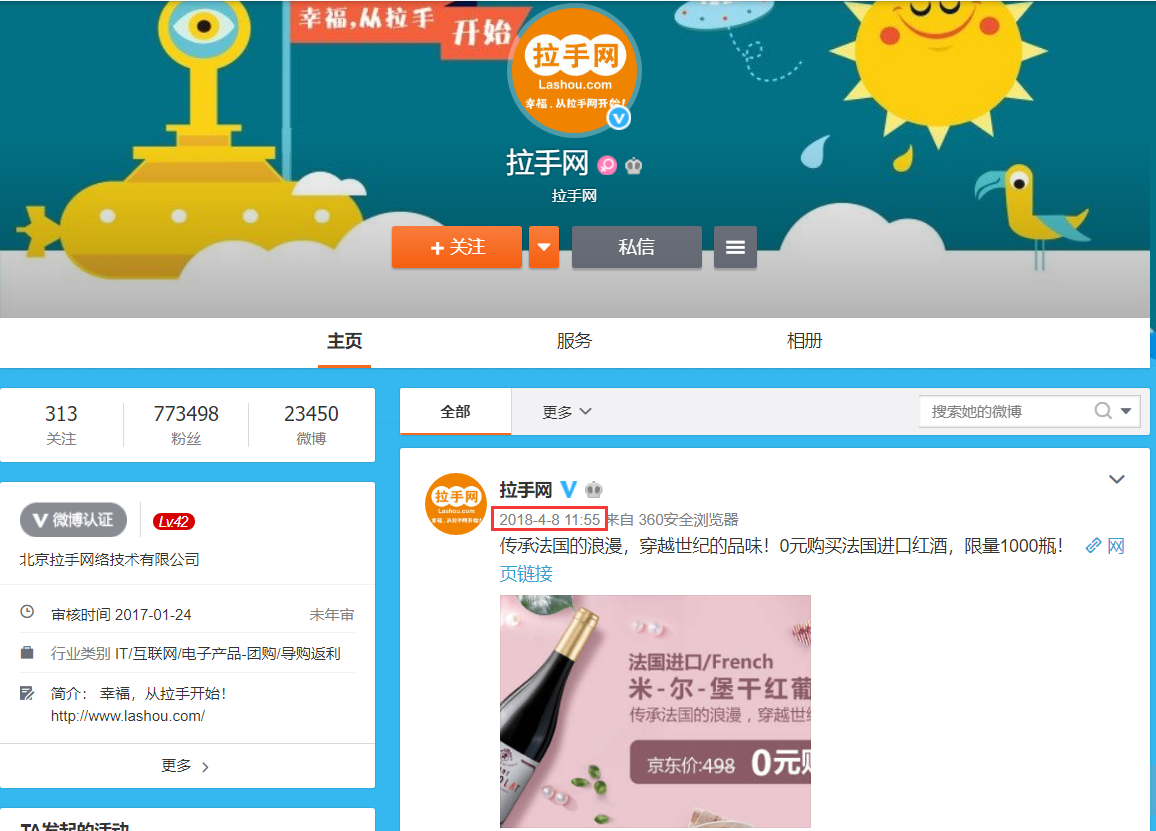The height and width of the screenshot is (831, 1156).
Task: Open the dropdown arrow next to 关注
Action: [544, 247]
